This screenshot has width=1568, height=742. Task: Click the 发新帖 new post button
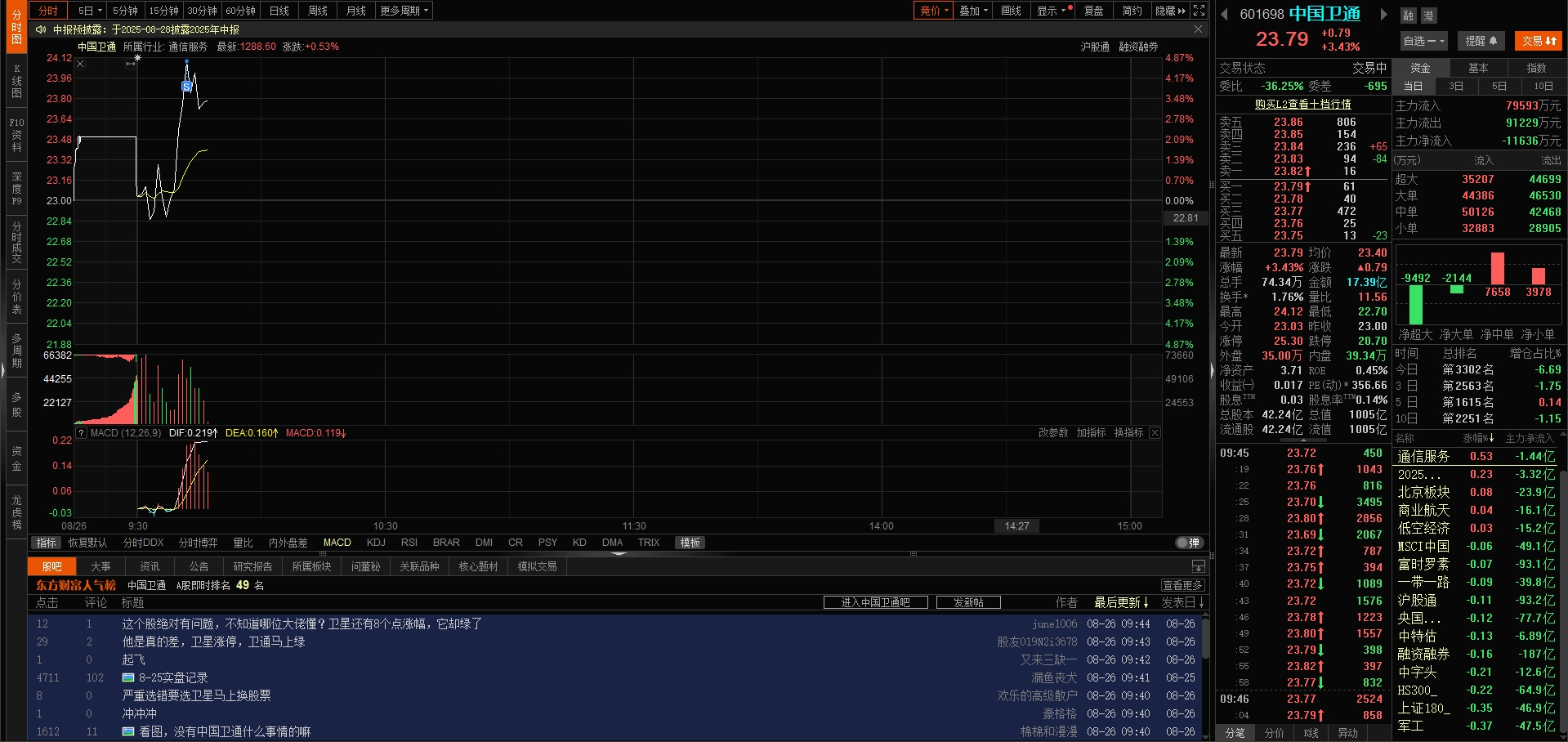click(968, 602)
